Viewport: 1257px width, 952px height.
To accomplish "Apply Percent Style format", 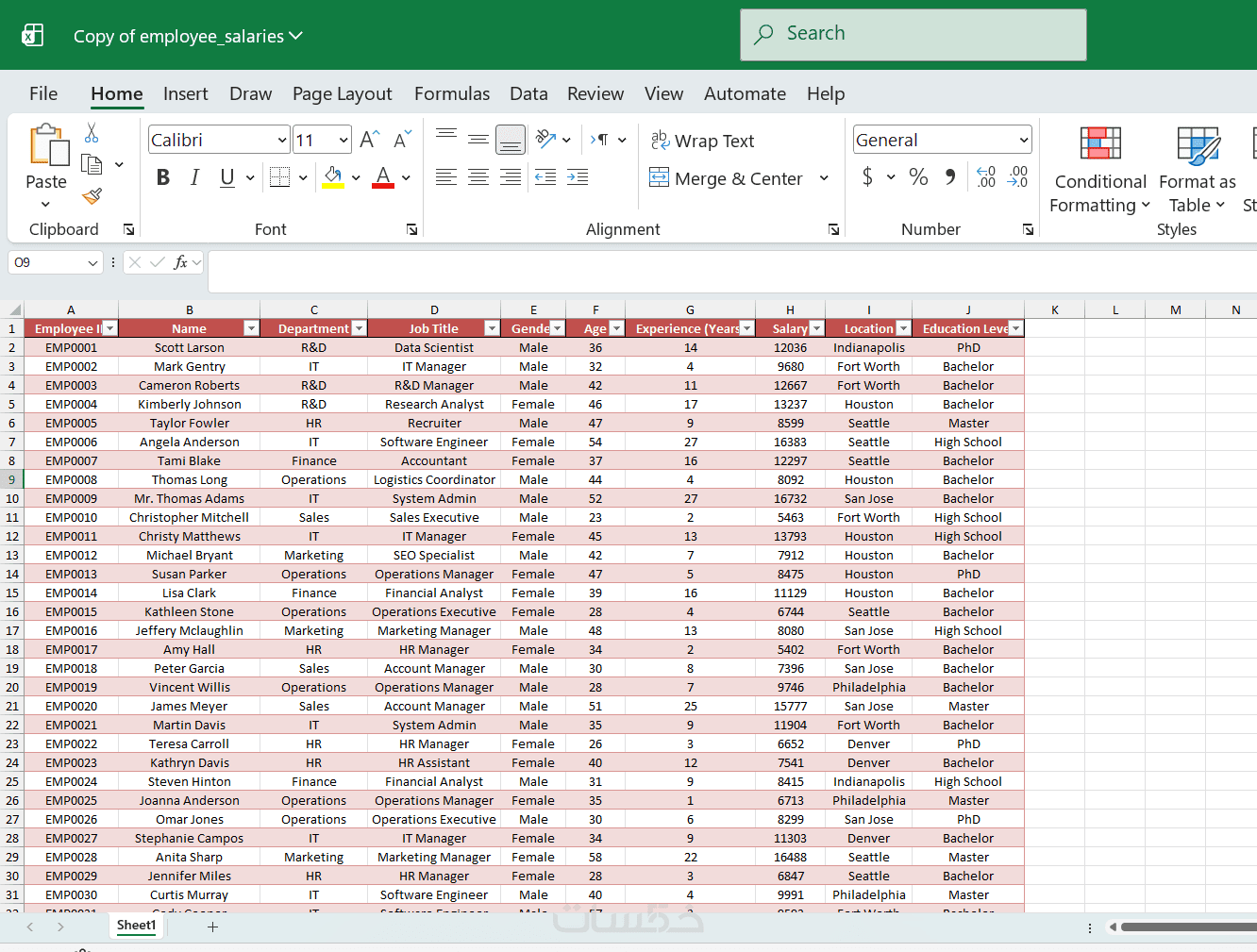I will pyautogui.click(x=918, y=176).
